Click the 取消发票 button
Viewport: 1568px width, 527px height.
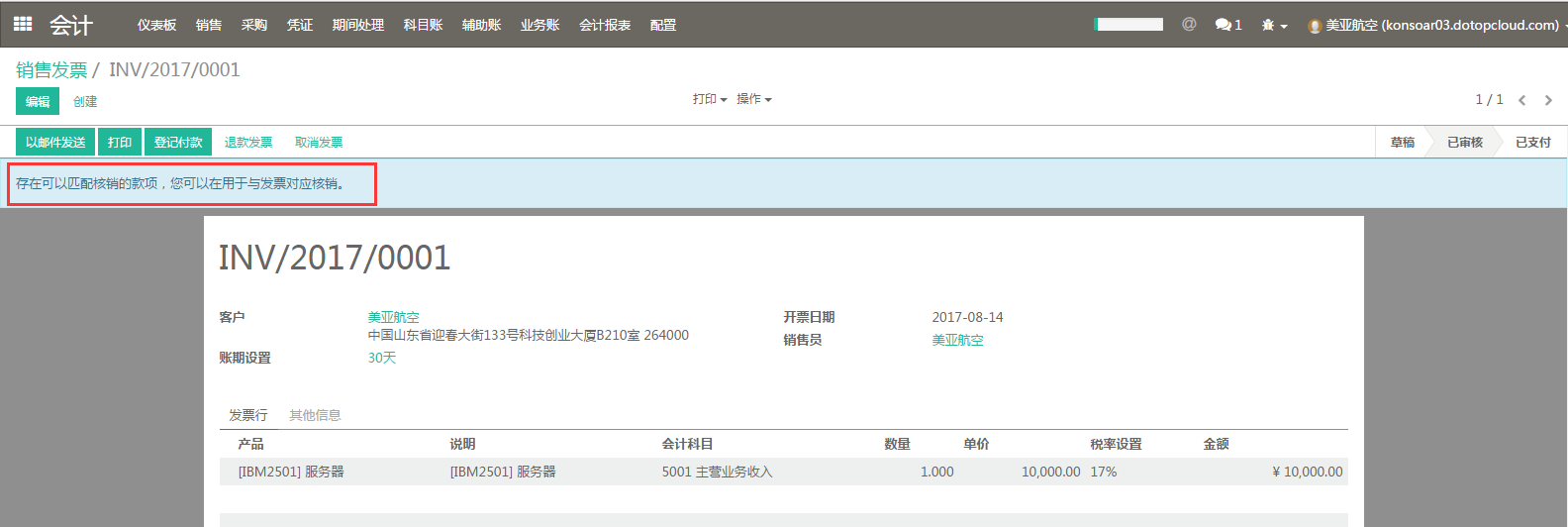click(319, 142)
